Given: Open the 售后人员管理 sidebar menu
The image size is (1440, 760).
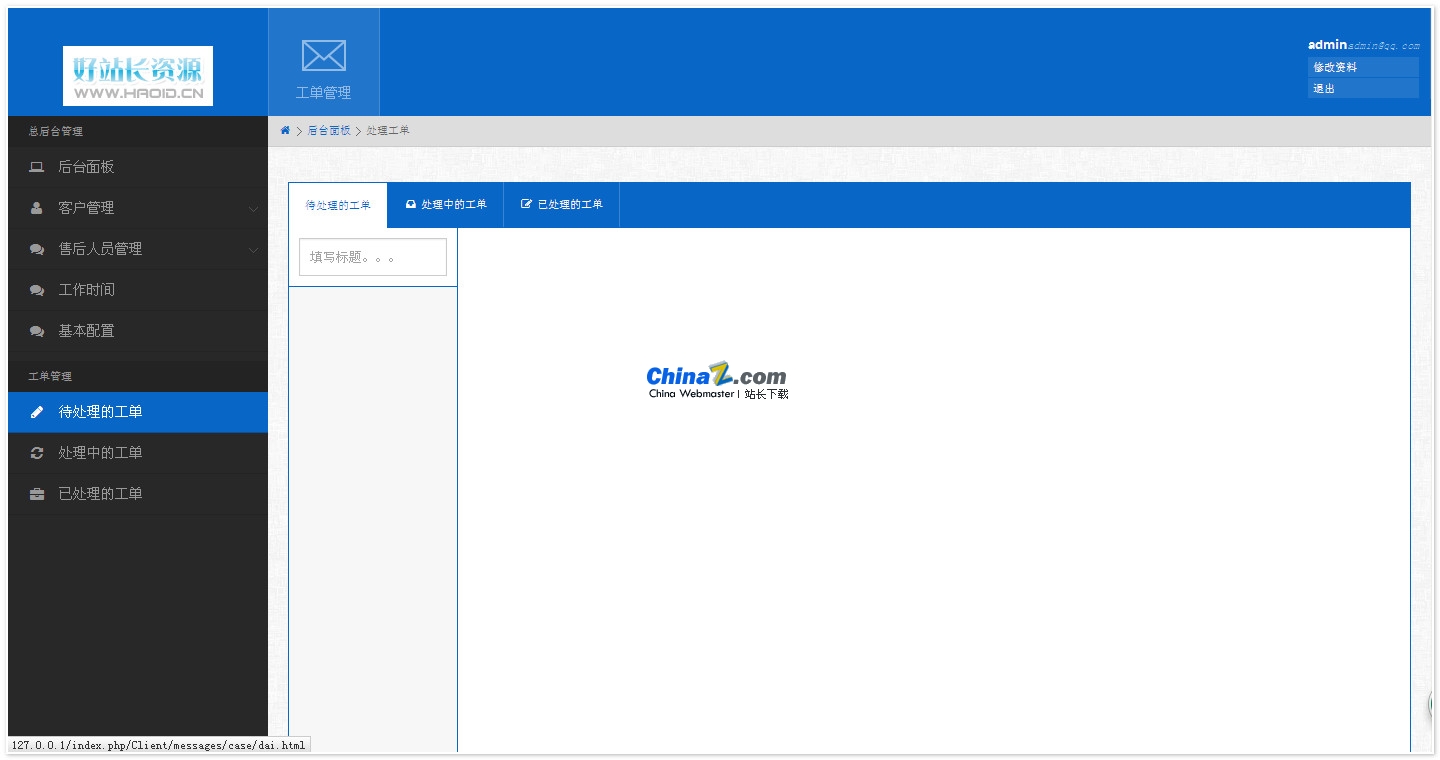Looking at the screenshot, I should click(138, 249).
